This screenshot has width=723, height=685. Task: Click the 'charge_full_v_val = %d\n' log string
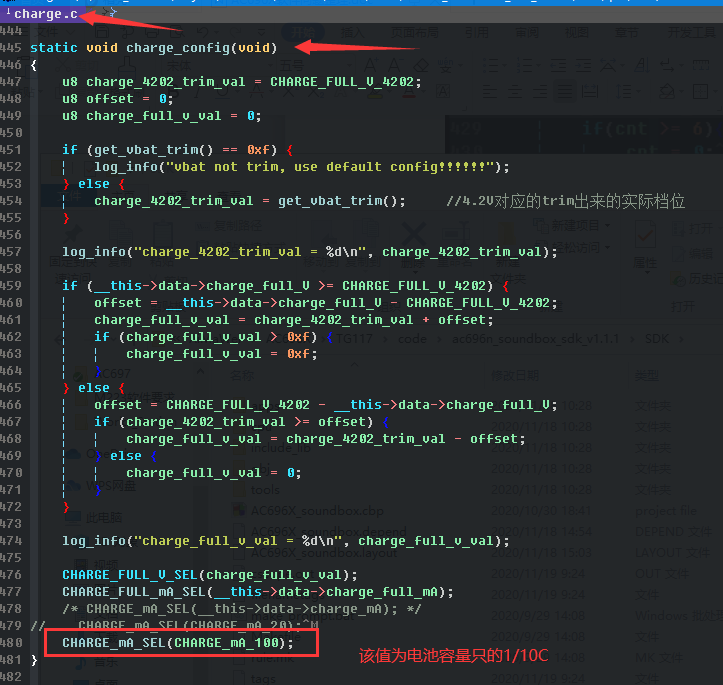click(x=237, y=541)
